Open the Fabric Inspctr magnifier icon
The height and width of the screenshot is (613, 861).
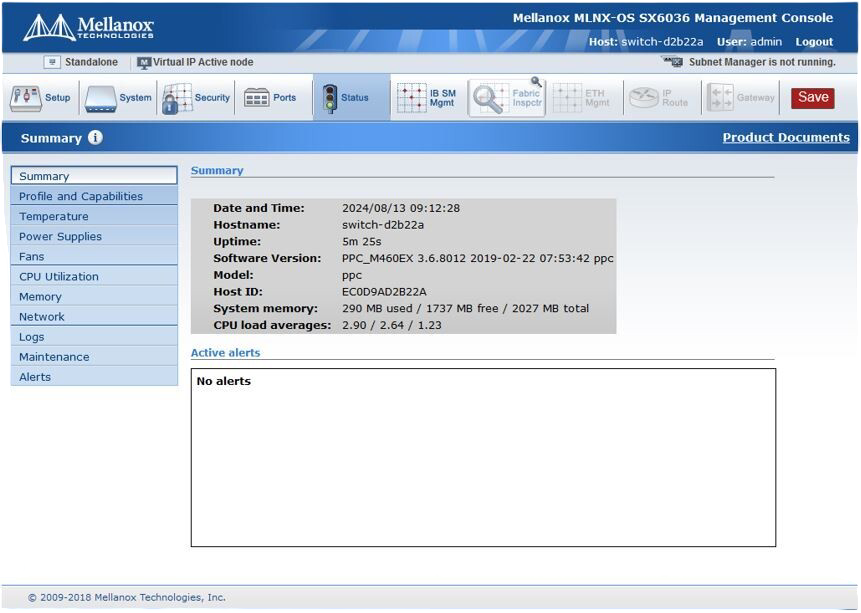[x=489, y=98]
